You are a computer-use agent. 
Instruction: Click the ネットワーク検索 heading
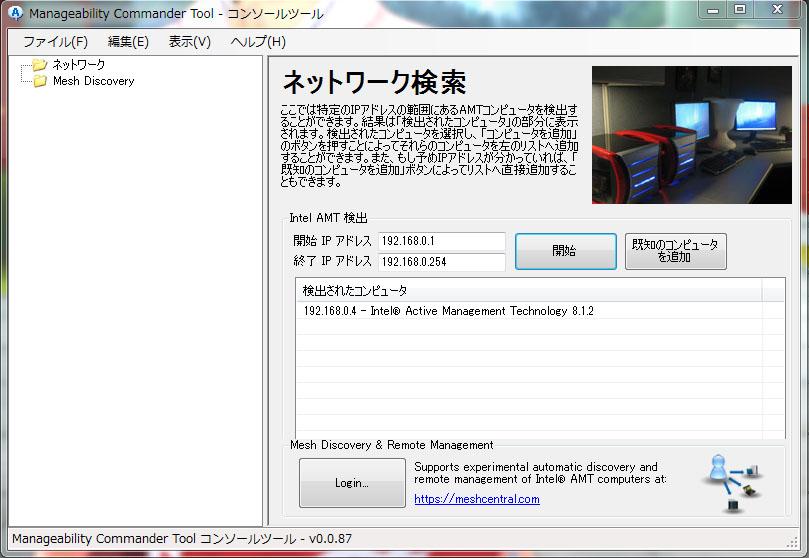[374, 83]
